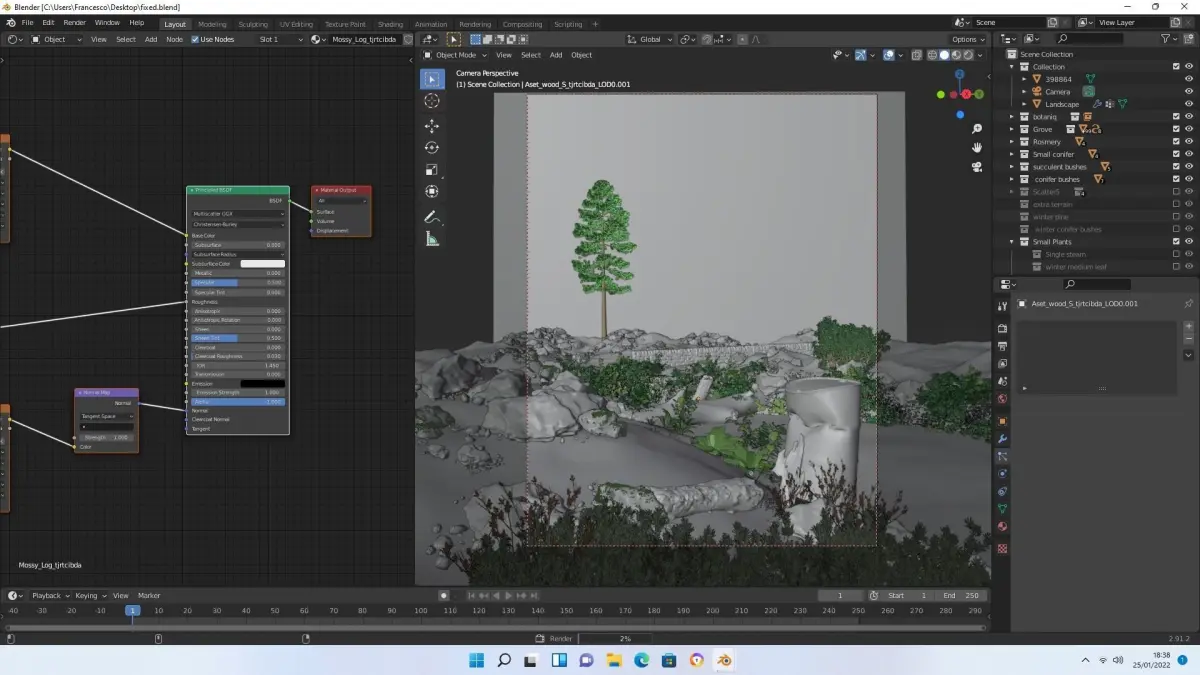Click the zoom magnifier icon in viewport
The image size is (1200, 675).
pos(977,129)
